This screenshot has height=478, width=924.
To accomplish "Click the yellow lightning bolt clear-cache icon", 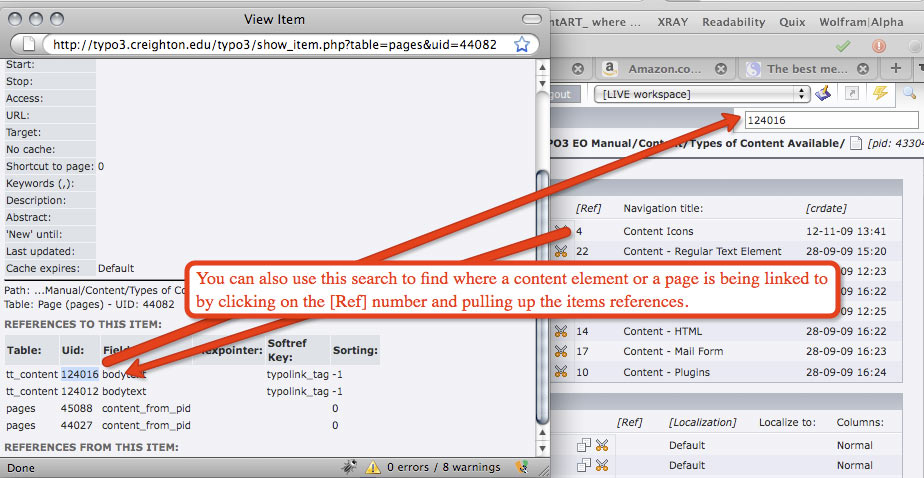I will [880, 93].
